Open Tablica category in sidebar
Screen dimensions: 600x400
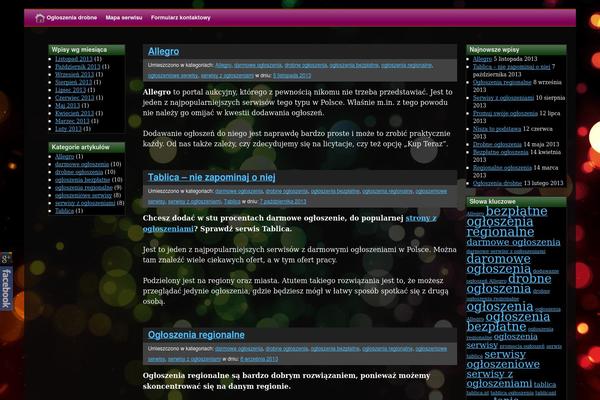(x=64, y=211)
